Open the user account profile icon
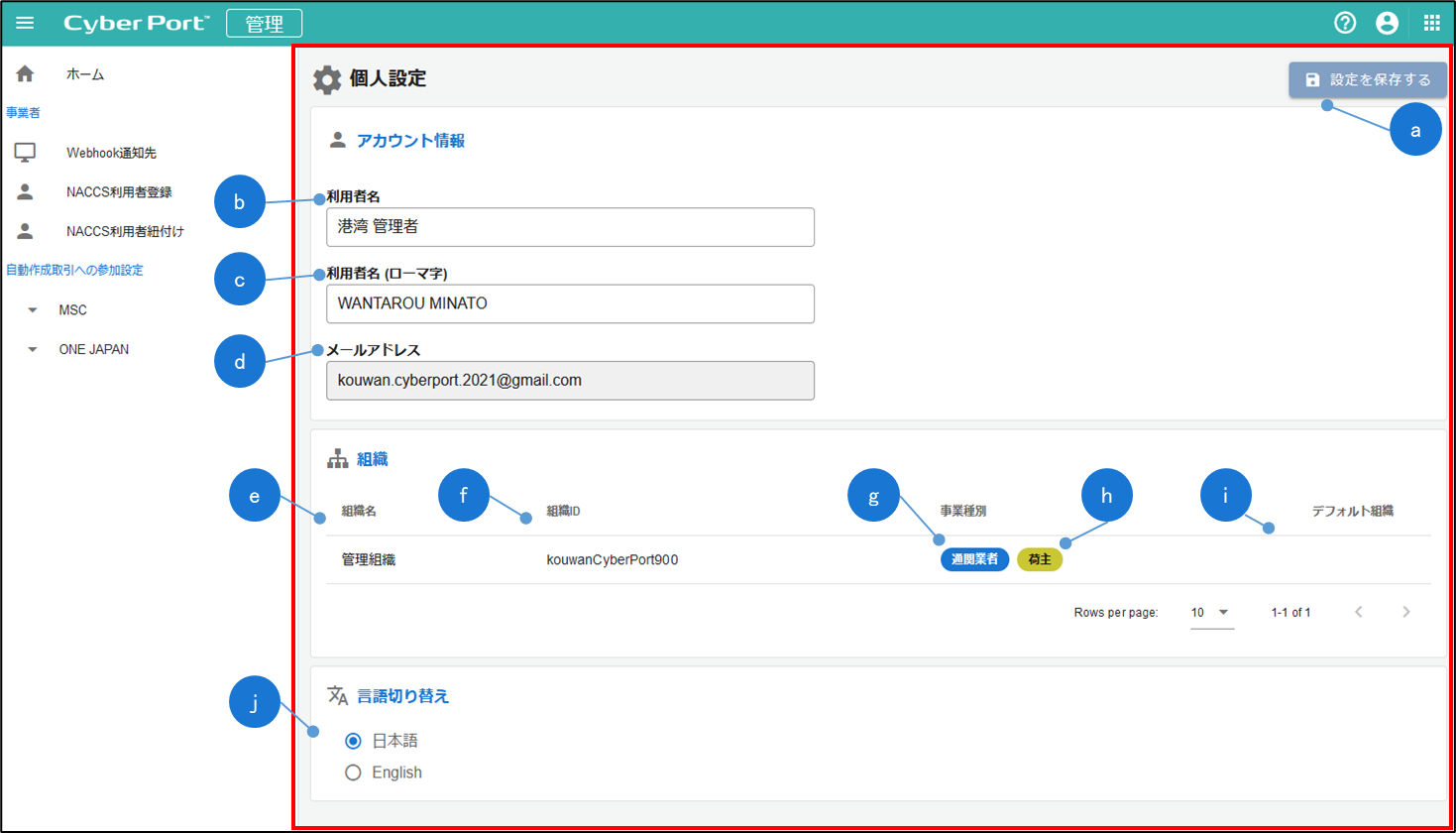The image size is (1456, 833). (1387, 23)
